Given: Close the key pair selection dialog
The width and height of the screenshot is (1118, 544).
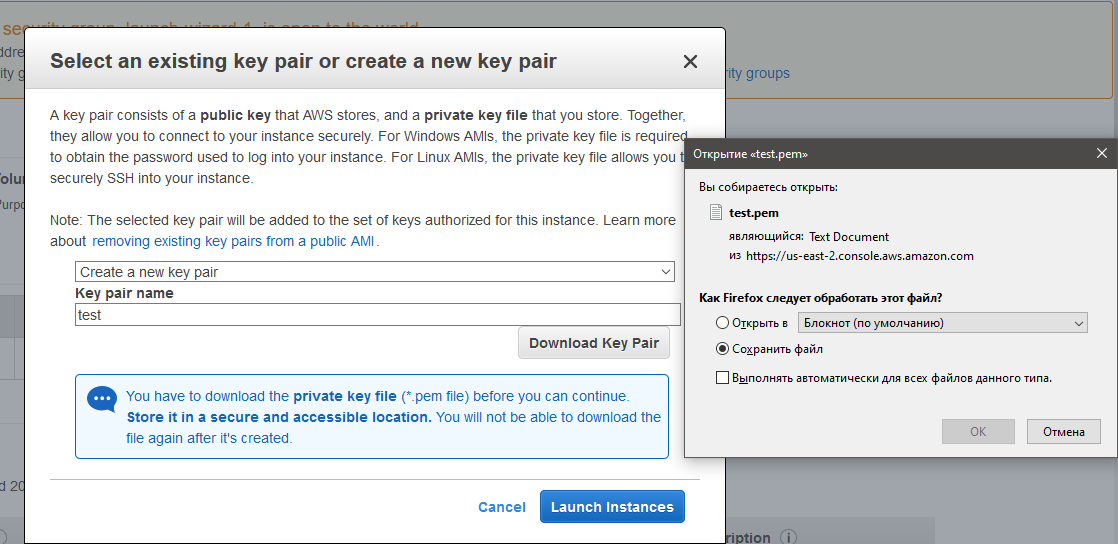Looking at the screenshot, I should (690, 62).
